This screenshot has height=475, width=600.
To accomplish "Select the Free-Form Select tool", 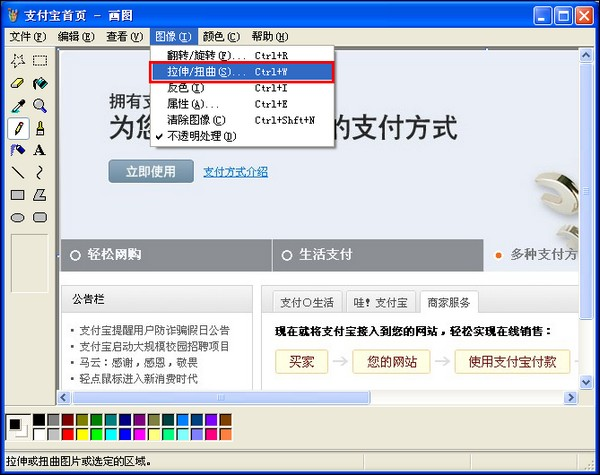I will click(18, 61).
